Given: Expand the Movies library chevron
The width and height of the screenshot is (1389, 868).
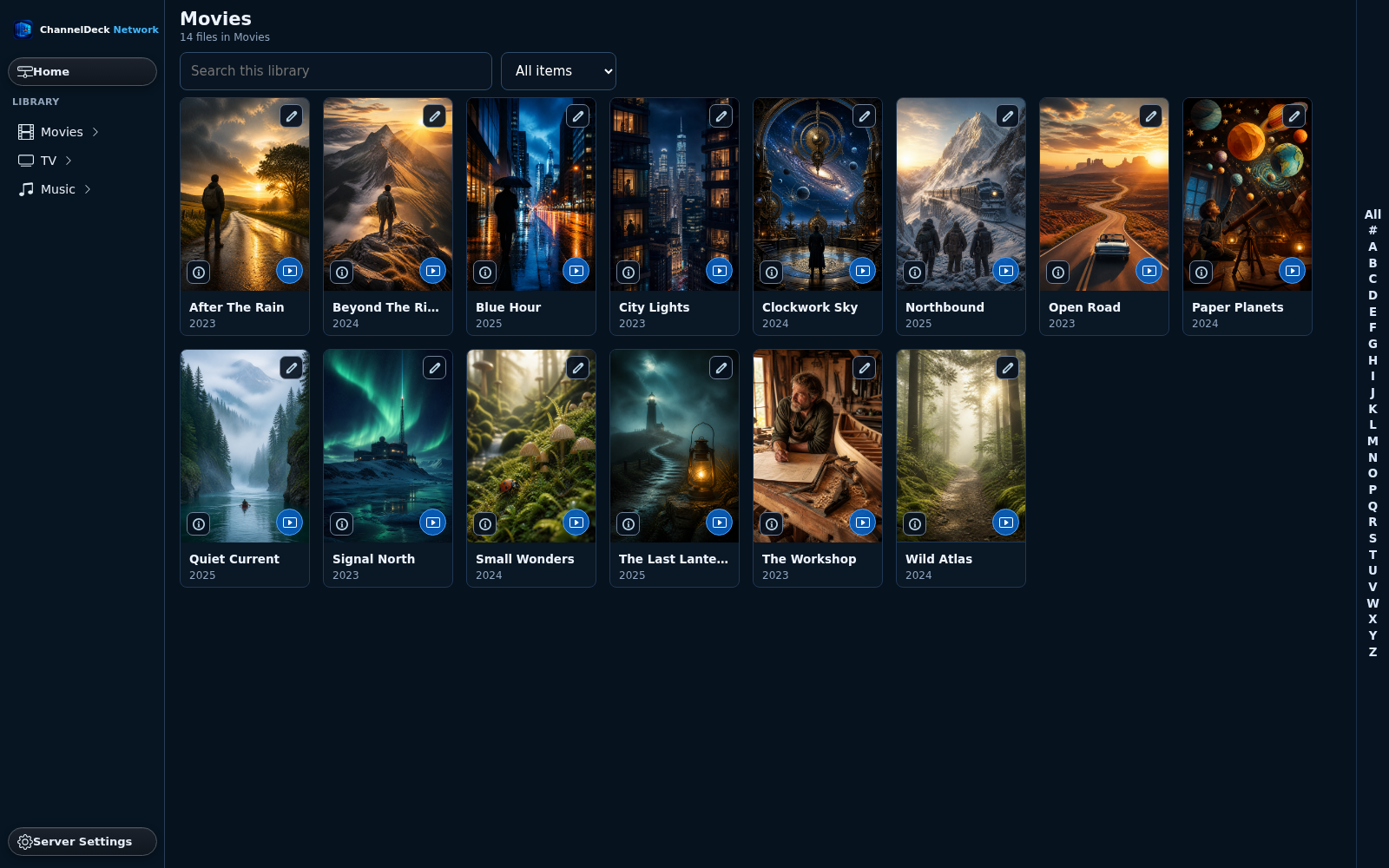Looking at the screenshot, I should 95,132.
